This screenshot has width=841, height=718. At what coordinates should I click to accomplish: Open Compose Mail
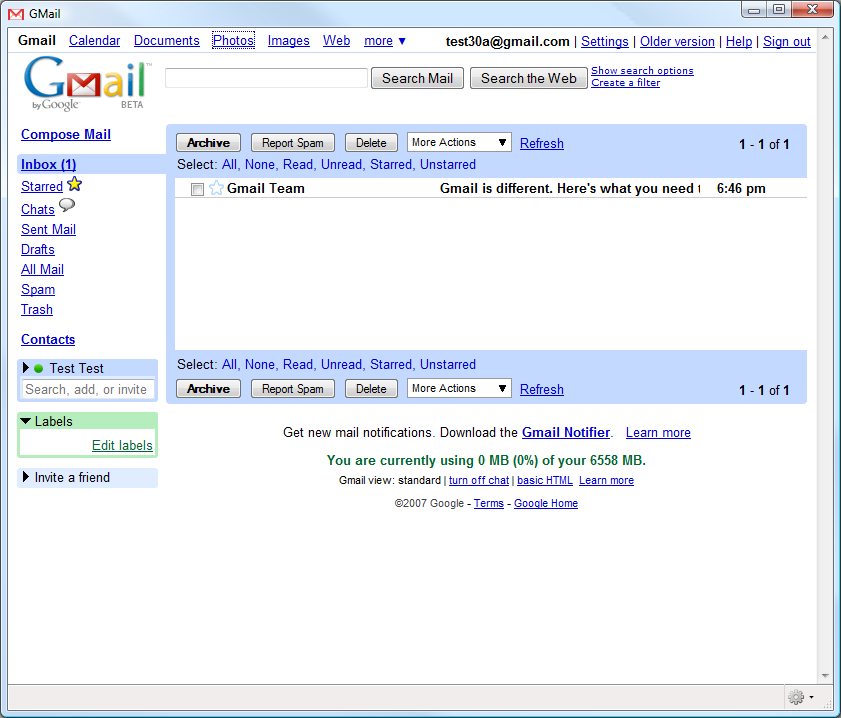coord(66,135)
